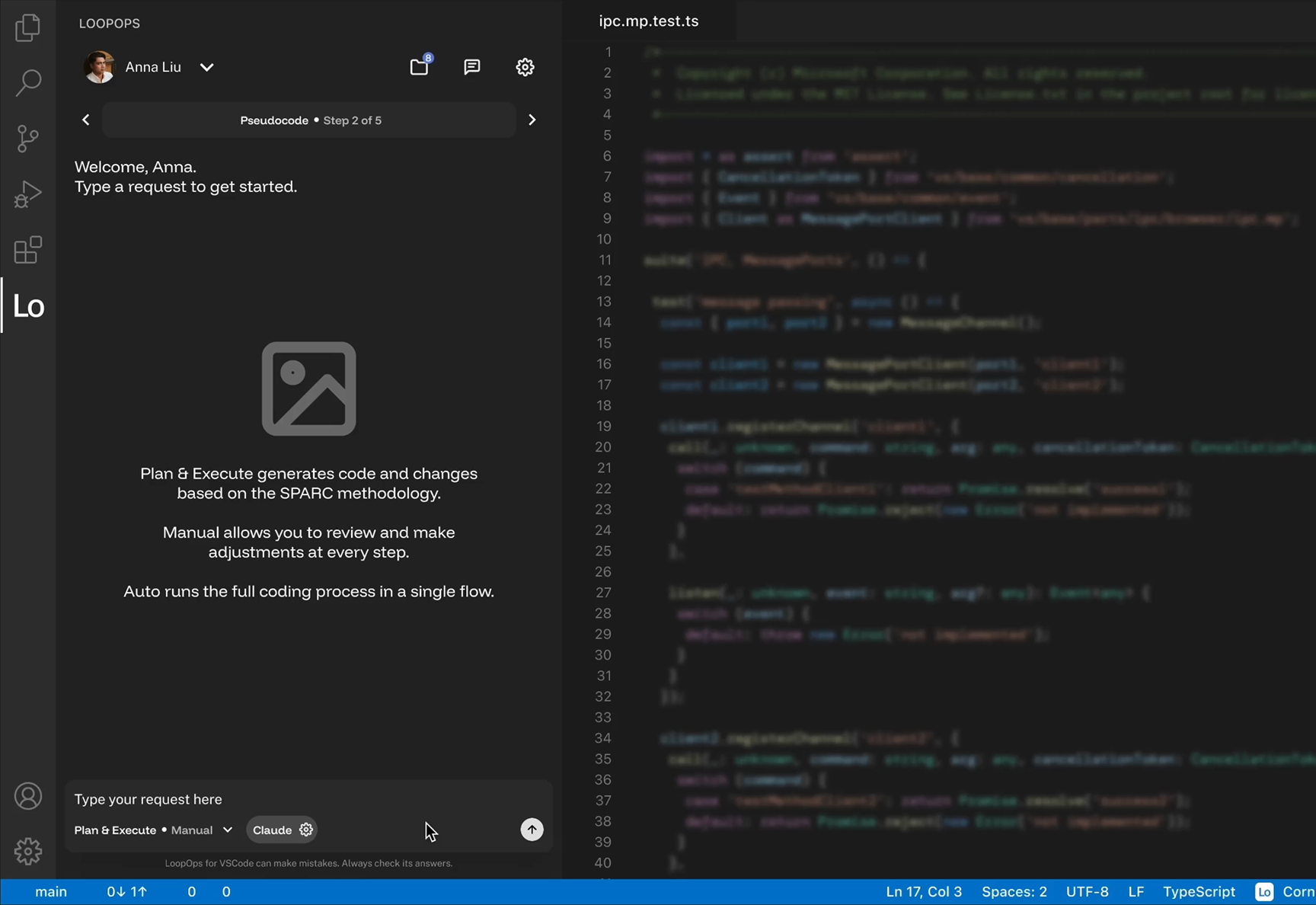Click line number 1 in the gutter
This screenshot has width=1316, height=905.
click(x=608, y=52)
